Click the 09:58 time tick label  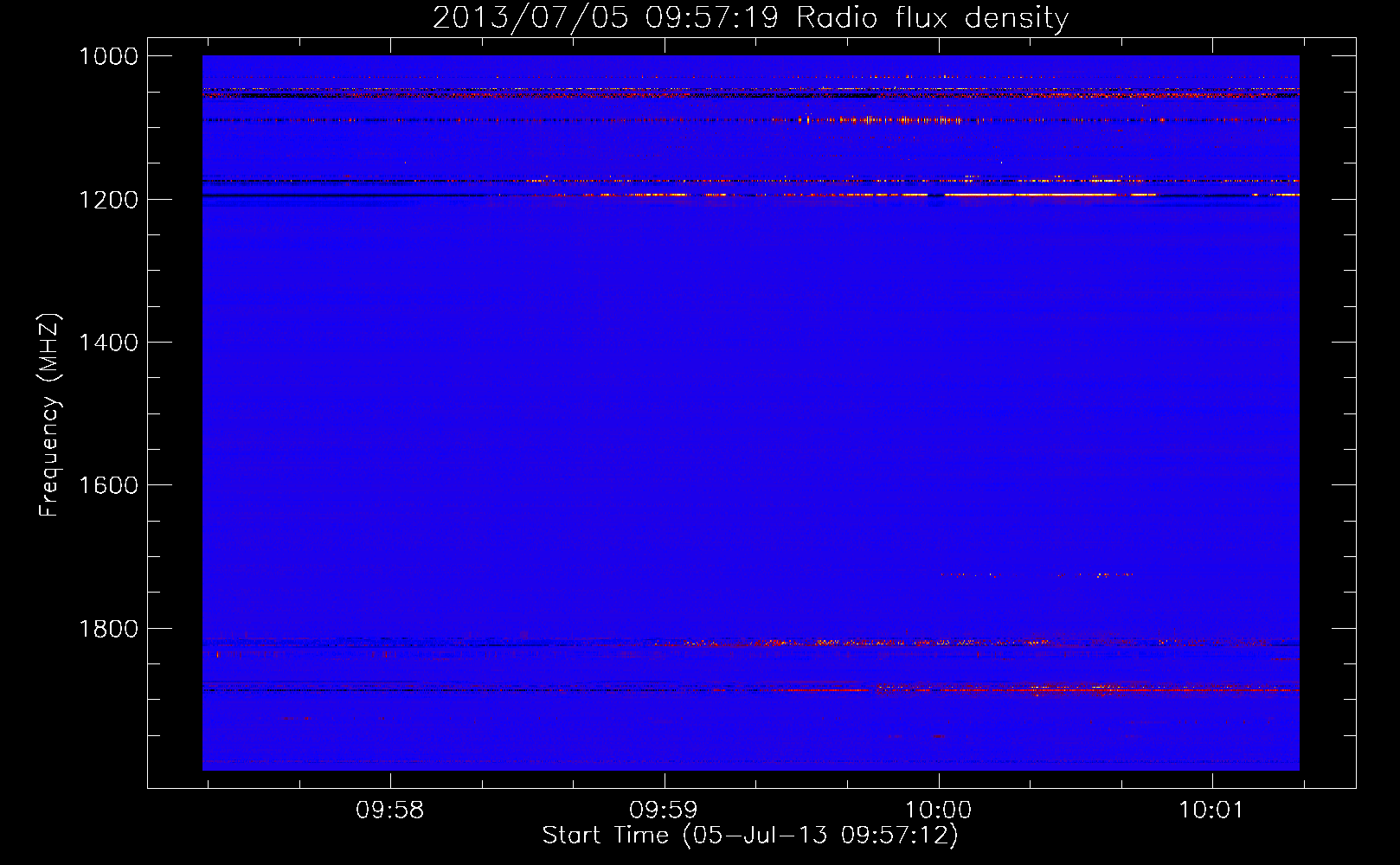coord(390,811)
